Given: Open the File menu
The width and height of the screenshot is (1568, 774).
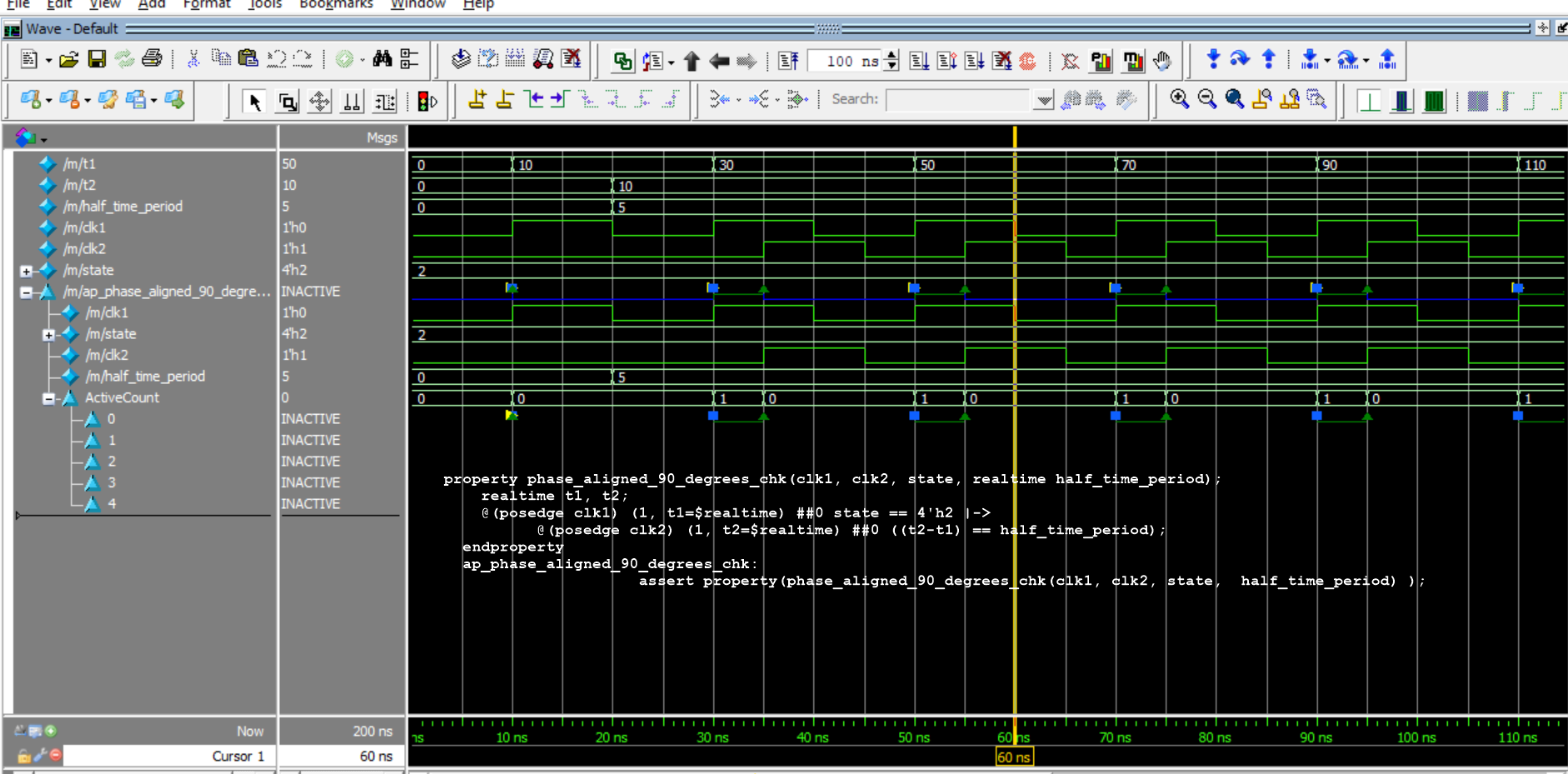Looking at the screenshot, I should point(18,4).
